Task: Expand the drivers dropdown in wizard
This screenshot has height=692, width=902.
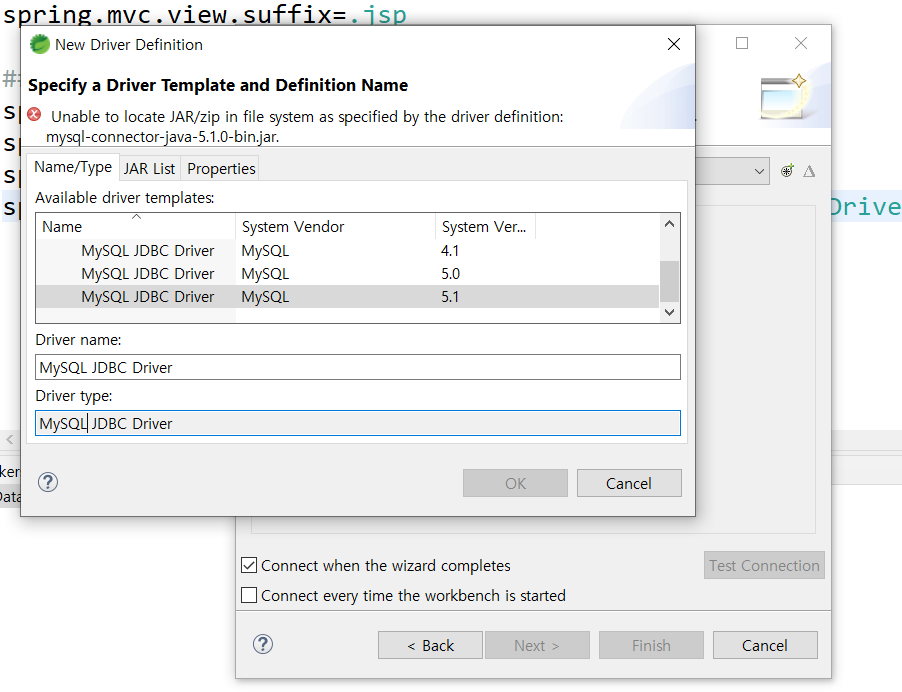Action: [x=759, y=171]
